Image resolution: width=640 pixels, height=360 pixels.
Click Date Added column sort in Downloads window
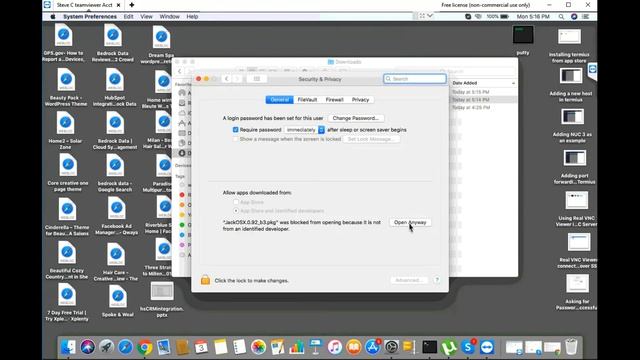coord(483,83)
